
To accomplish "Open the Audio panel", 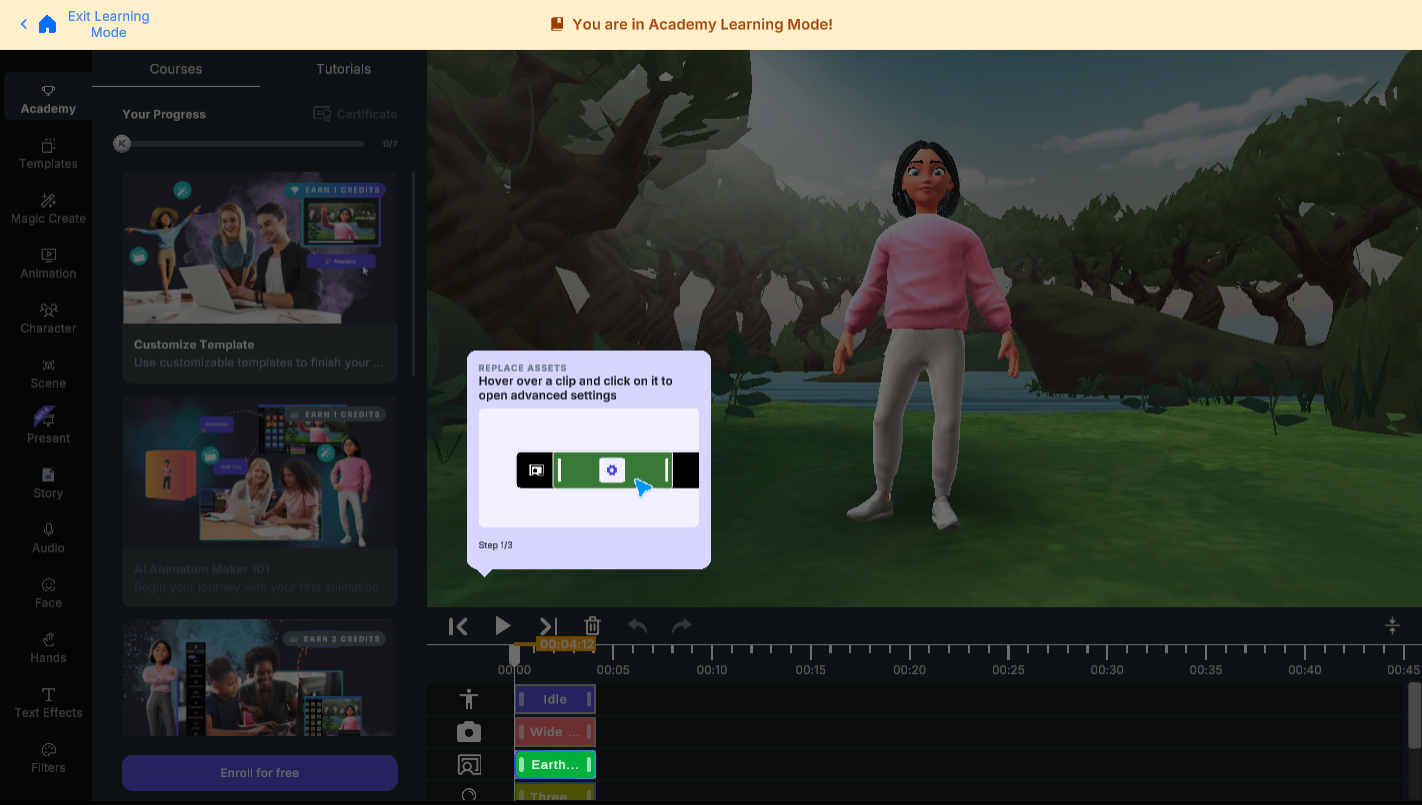I will pyautogui.click(x=47, y=537).
